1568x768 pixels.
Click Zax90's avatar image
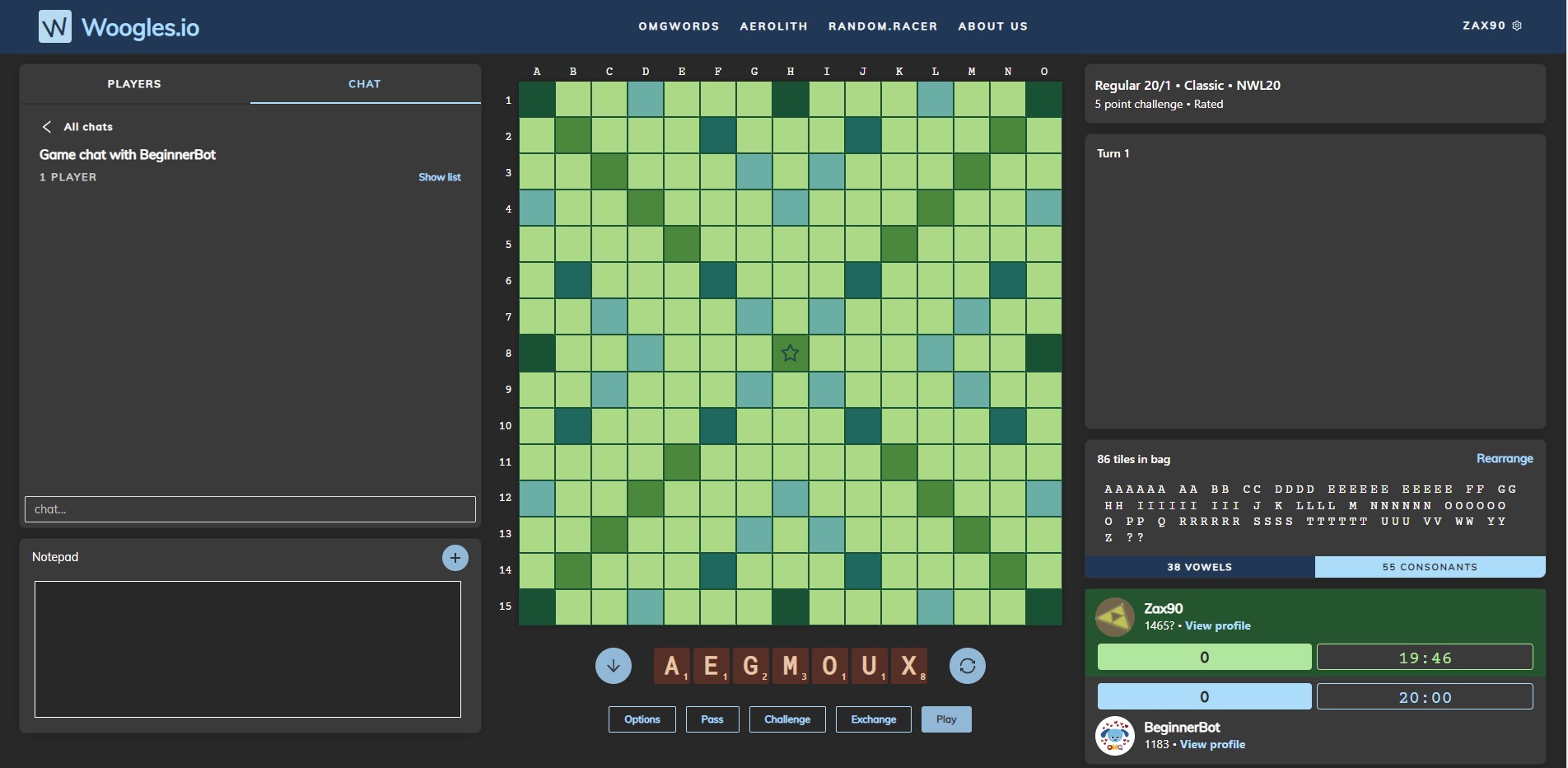(x=1114, y=616)
